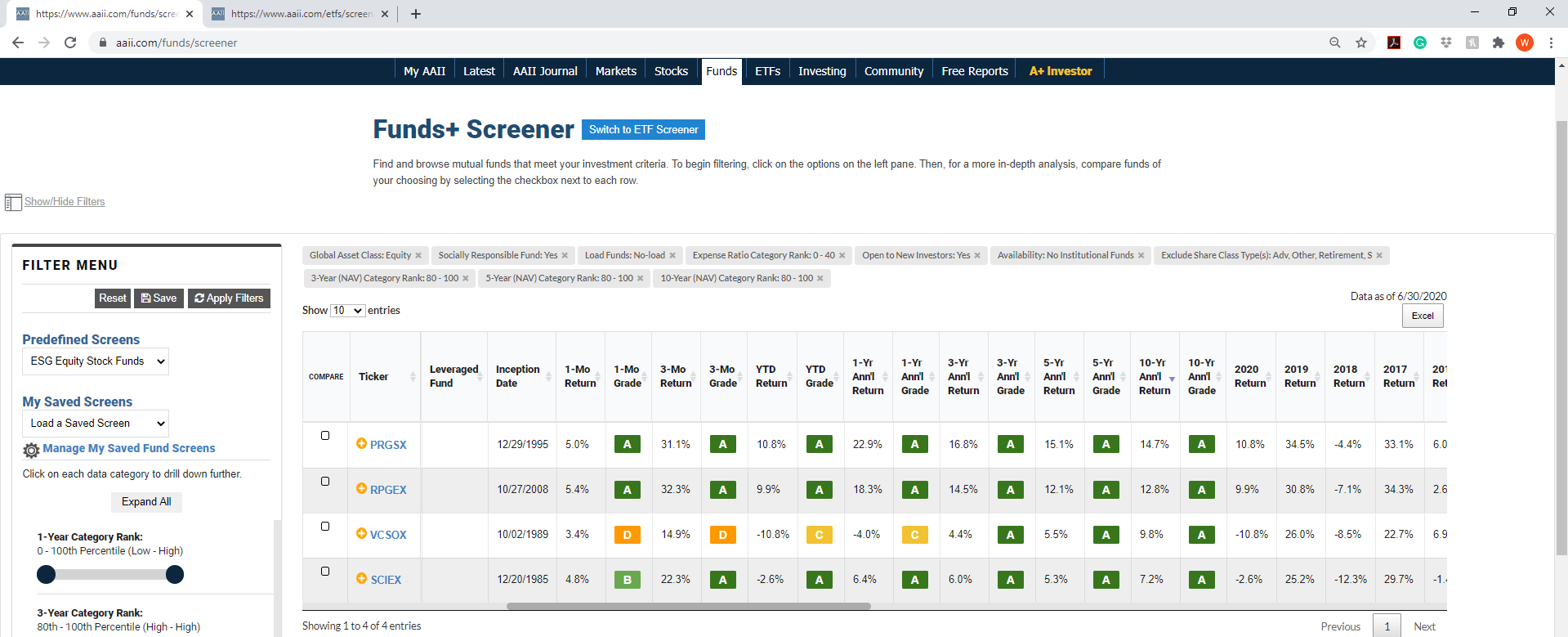Go back to the previous page
The image size is (1568, 637).
click(x=18, y=43)
